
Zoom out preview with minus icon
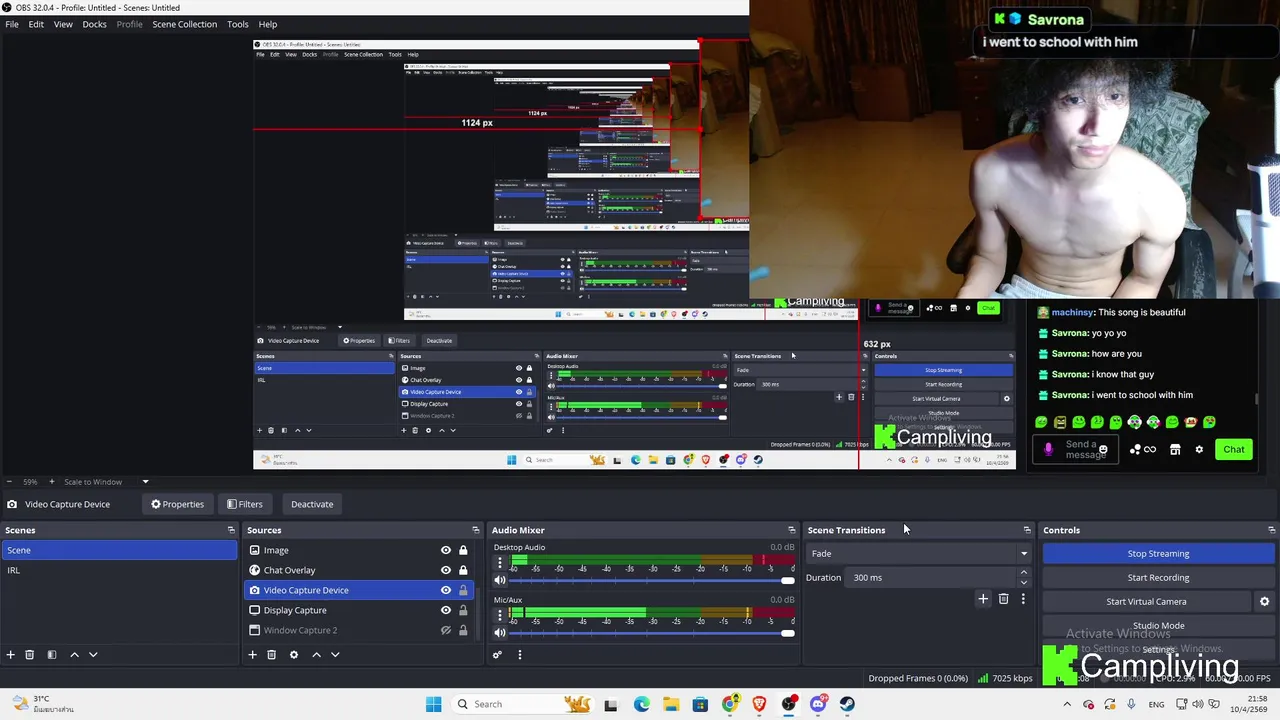(9, 482)
